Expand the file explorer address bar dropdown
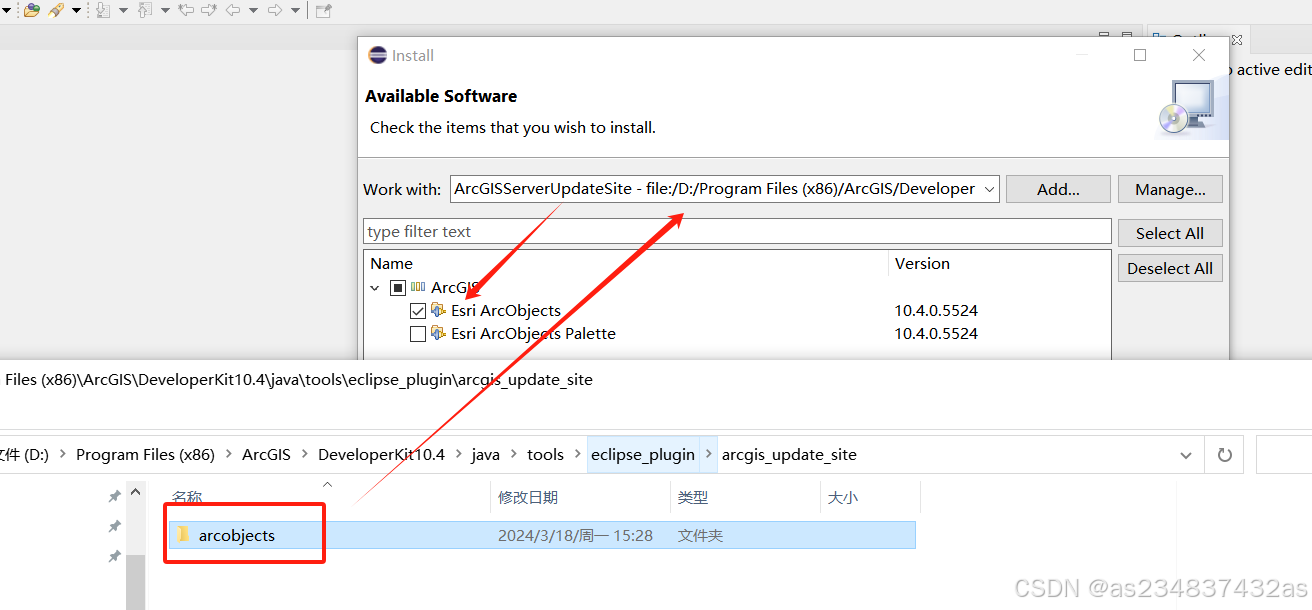 pyautogui.click(x=1186, y=454)
